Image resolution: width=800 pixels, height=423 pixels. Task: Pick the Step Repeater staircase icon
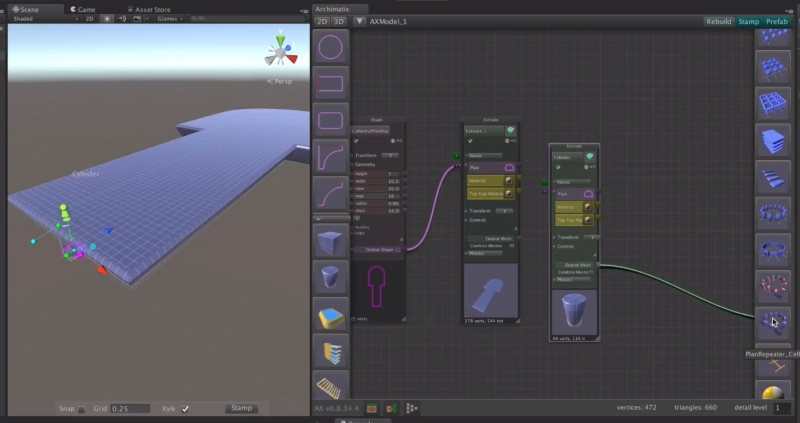point(769,178)
